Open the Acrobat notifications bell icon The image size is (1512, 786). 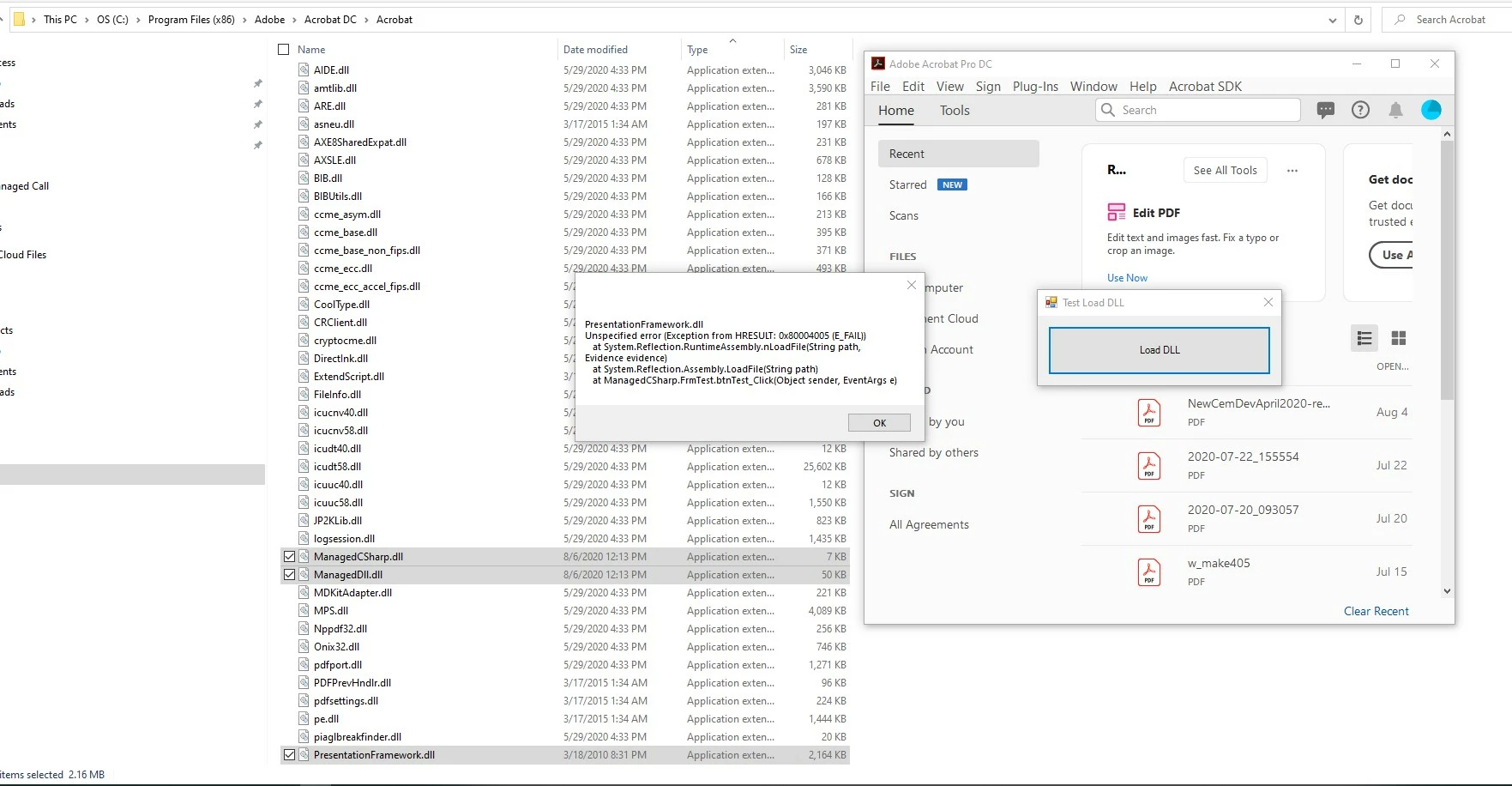pos(1395,110)
